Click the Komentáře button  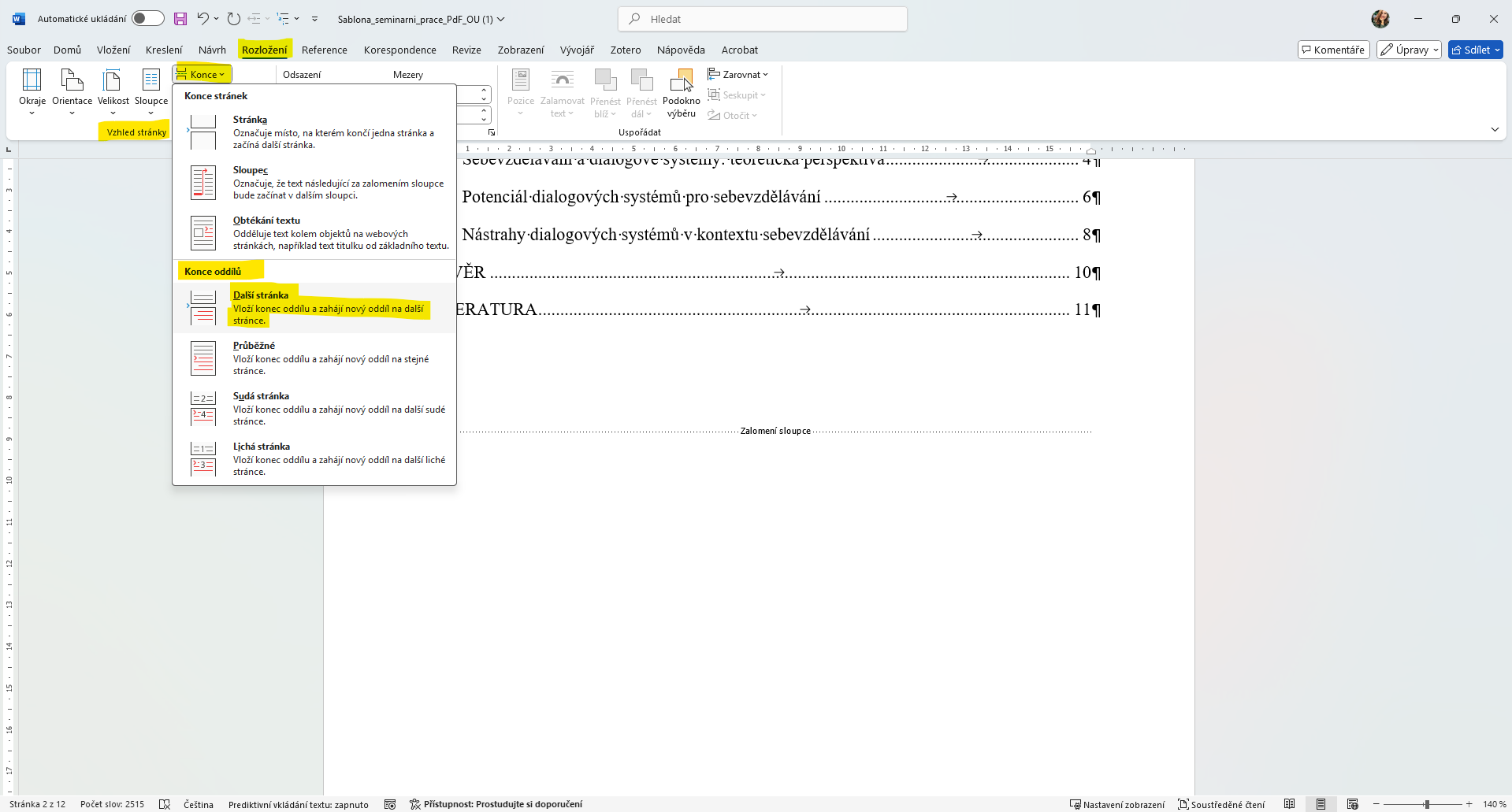click(x=1333, y=50)
